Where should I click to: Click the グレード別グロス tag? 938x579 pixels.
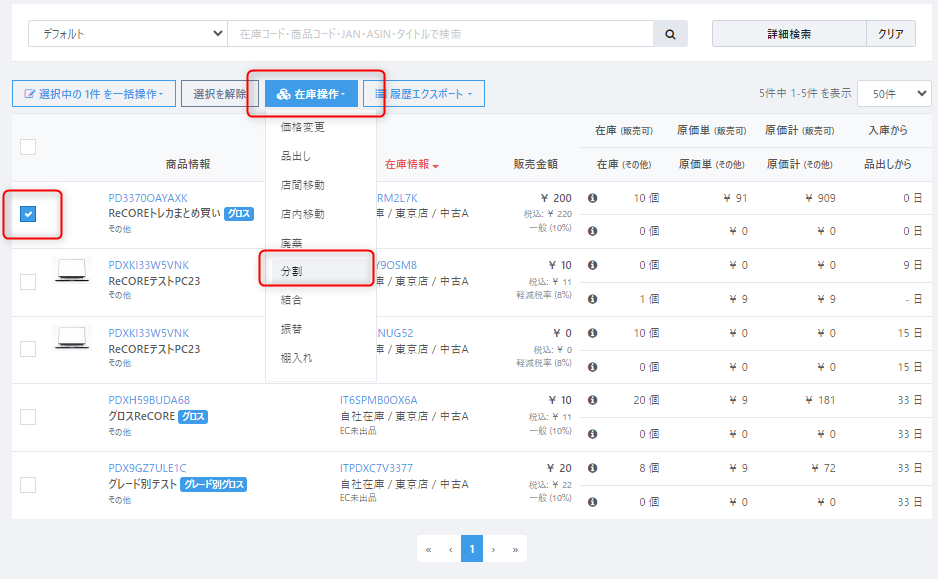214,484
